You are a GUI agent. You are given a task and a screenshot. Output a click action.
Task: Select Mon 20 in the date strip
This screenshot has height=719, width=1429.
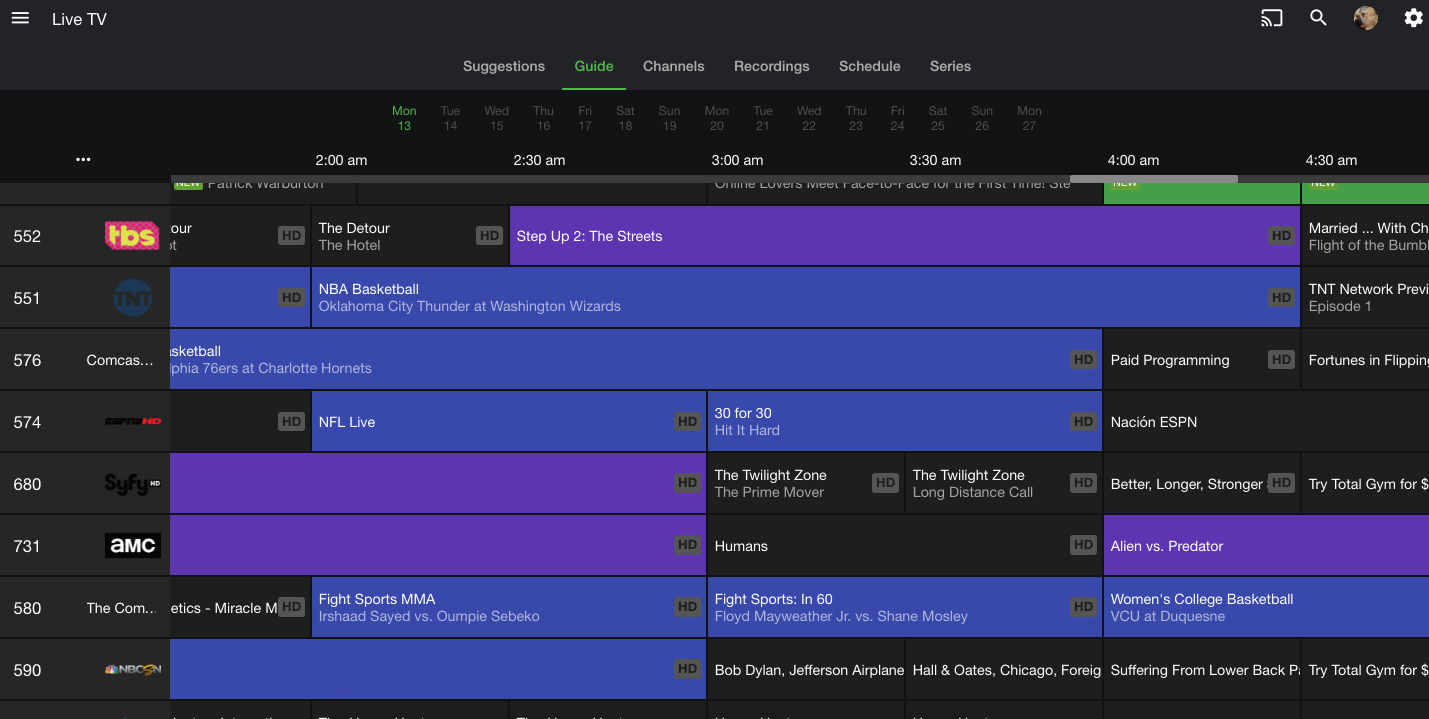click(717, 118)
